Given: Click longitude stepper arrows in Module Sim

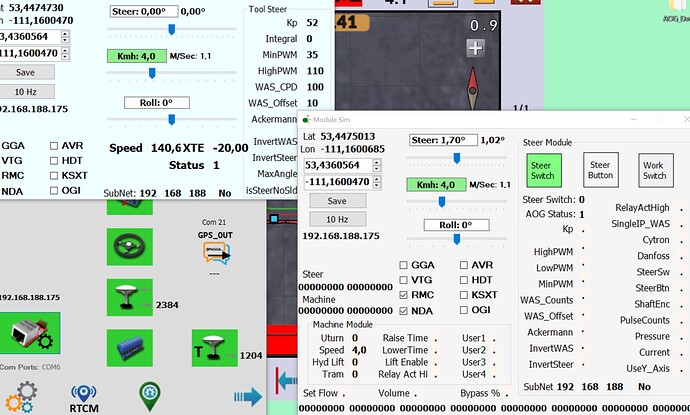Looking at the screenshot, I should (x=377, y=182).
